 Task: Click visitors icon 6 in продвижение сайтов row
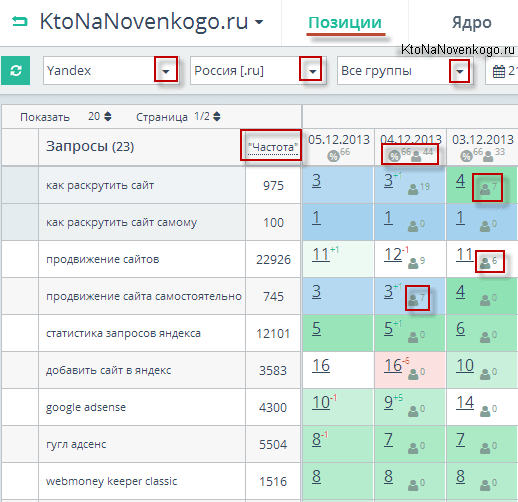[x=485, y=263]
